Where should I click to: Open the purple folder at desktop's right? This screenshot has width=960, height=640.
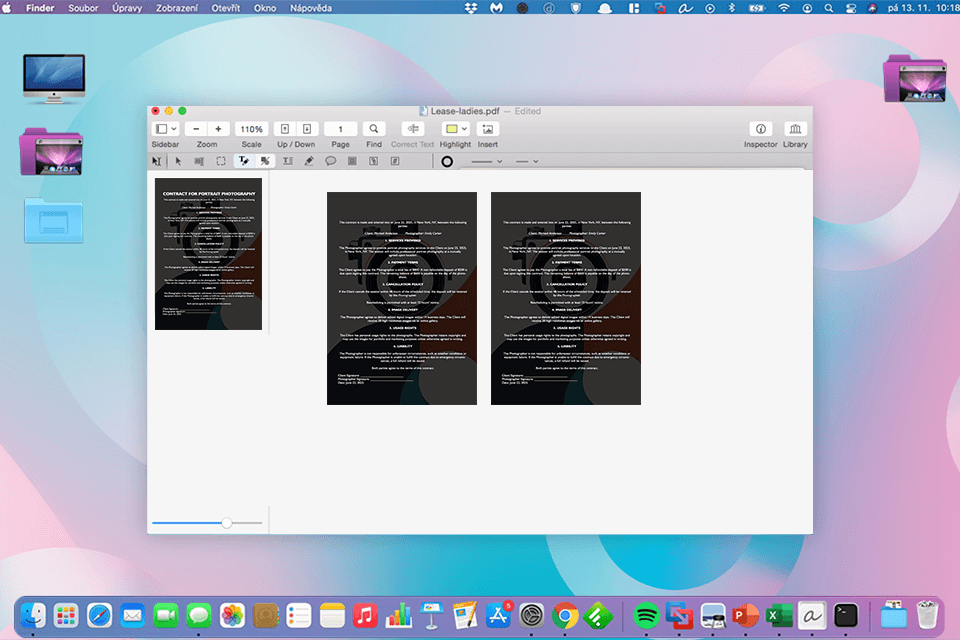(915, 79)
